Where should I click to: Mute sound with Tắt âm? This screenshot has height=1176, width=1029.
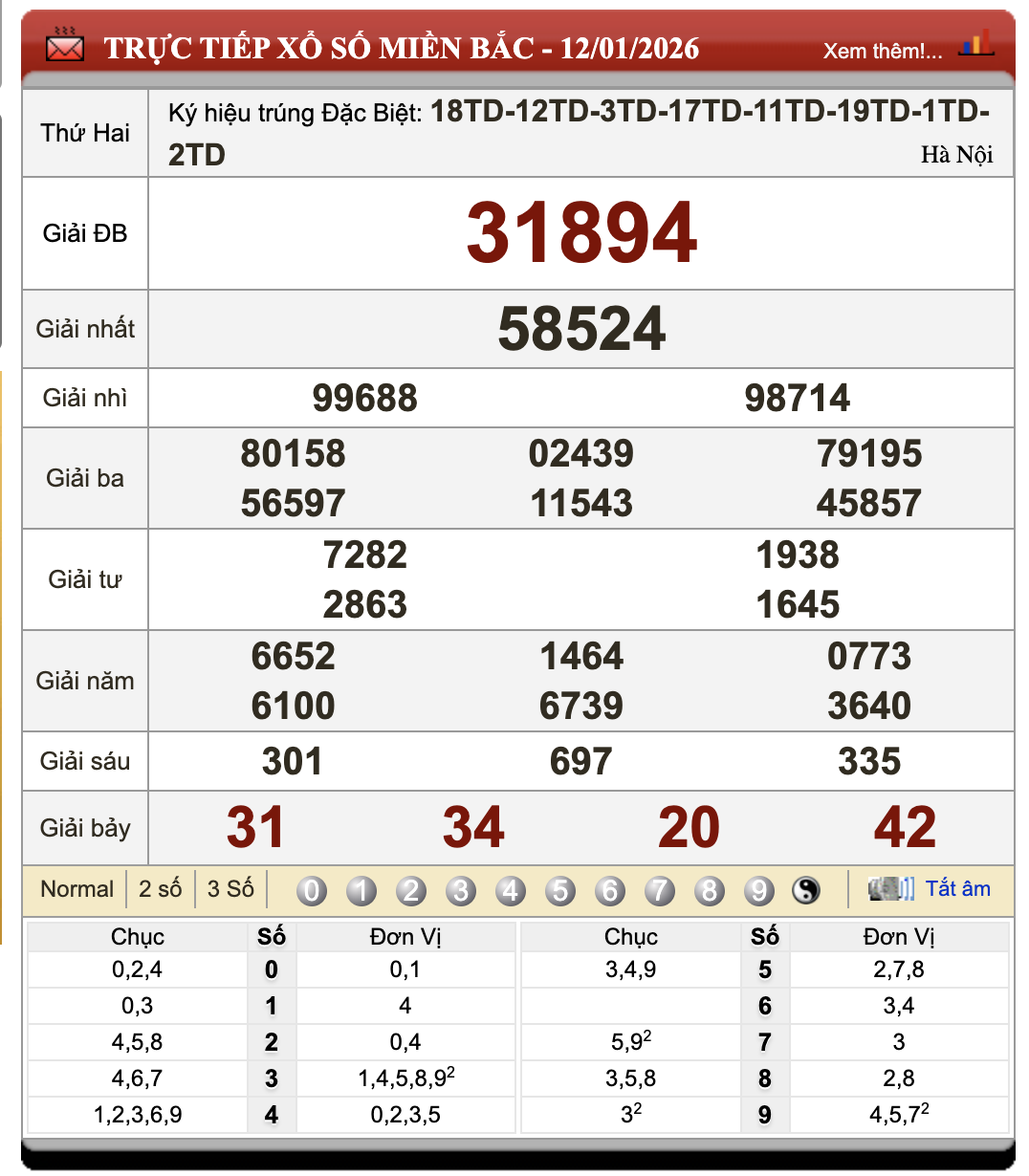pyautogui.click(x=957, y=889)
